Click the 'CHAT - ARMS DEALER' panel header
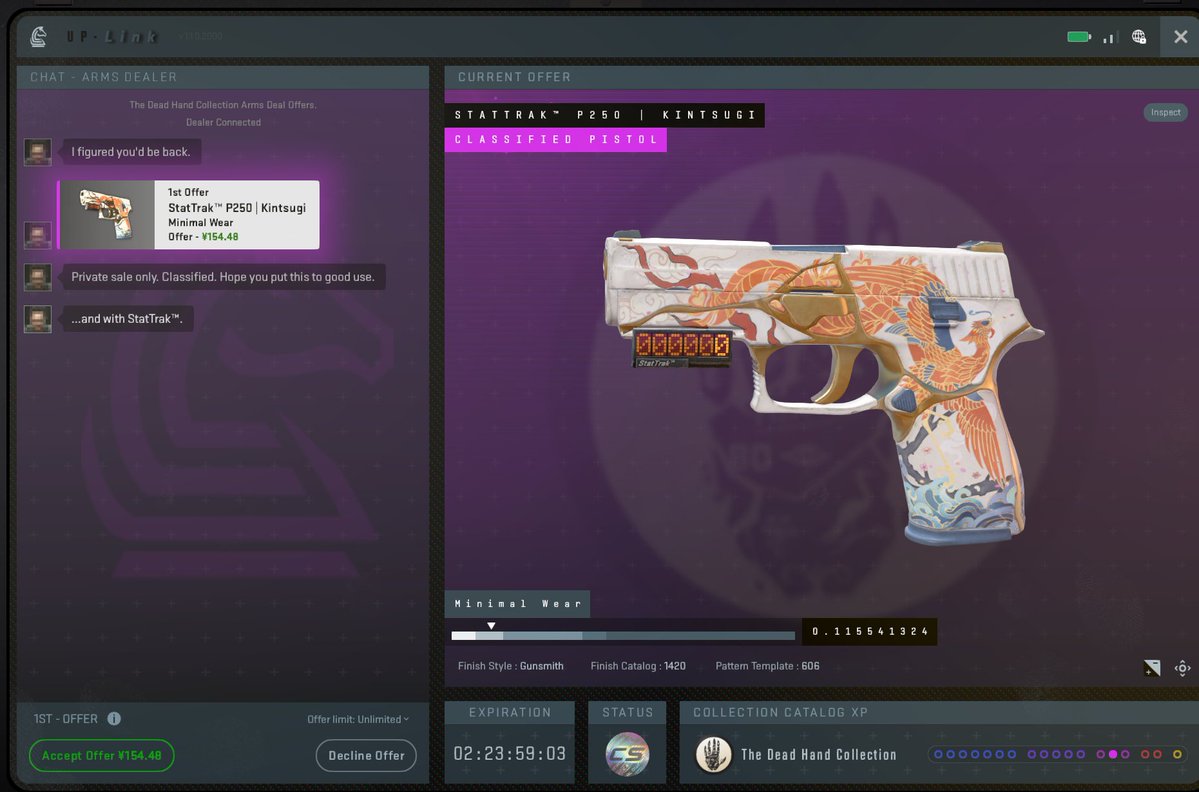Image resolution: width=1199 pixels, height=792 pixels. click(x=223, y=77)
